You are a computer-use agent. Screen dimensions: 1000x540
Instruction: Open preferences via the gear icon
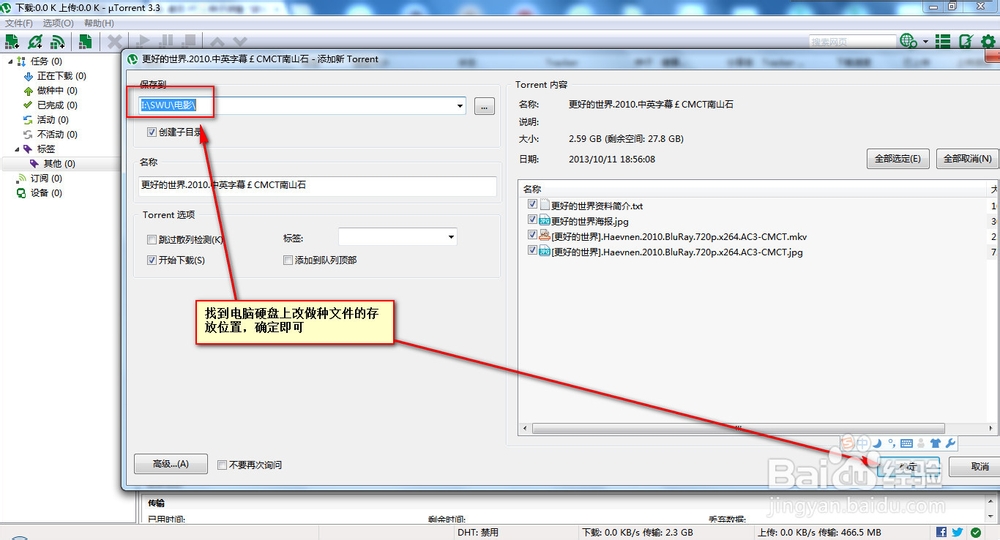click(x=988, y=41)
